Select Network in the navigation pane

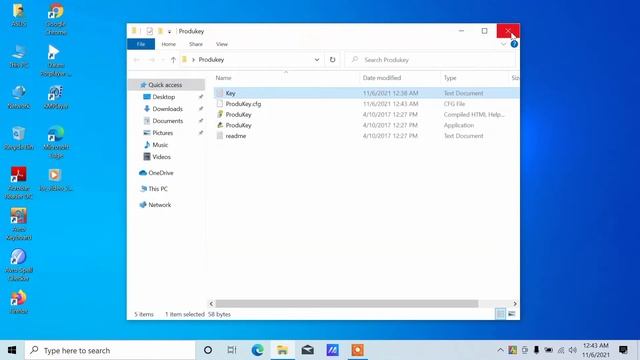click(x=160, y=205)
